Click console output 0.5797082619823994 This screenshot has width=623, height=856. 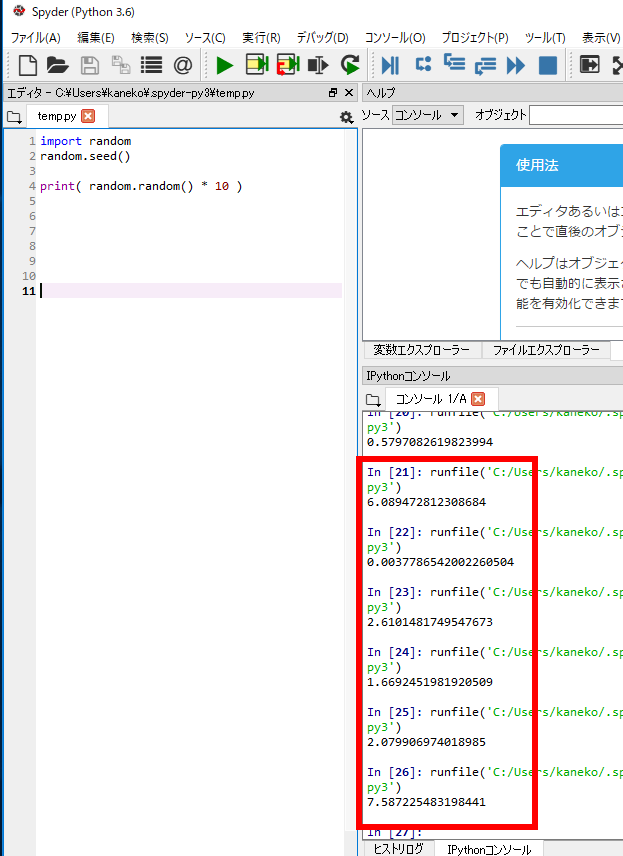tap(430, 442)
